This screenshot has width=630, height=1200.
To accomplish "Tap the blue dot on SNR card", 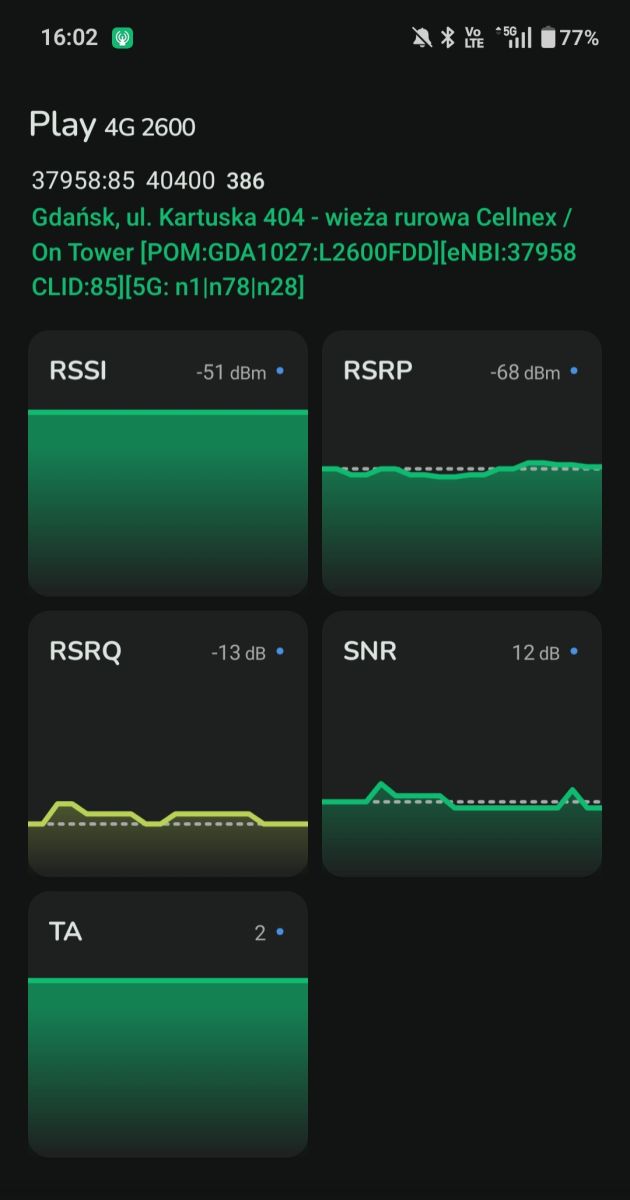I will pos(574,651).
